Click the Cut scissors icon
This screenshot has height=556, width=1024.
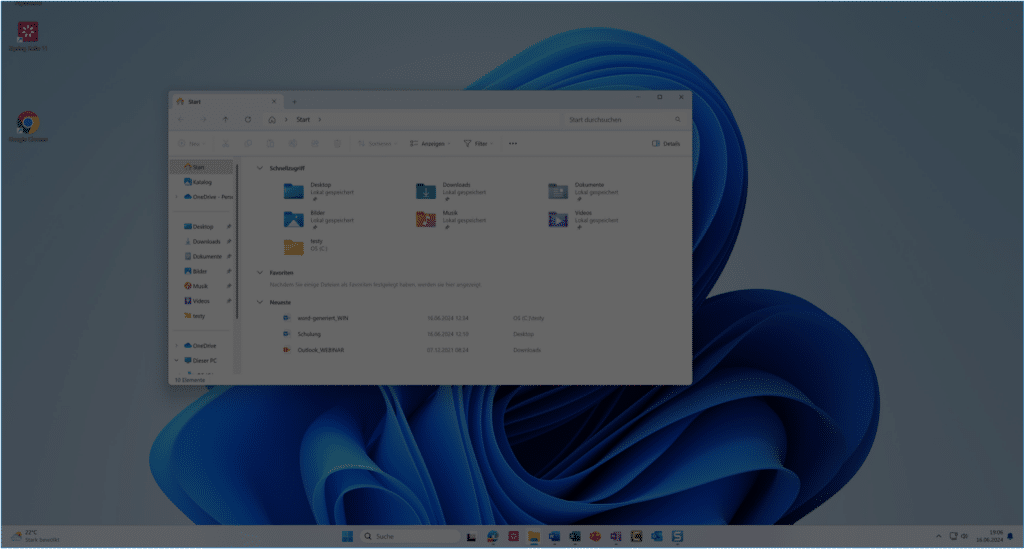tap(225, 144)
